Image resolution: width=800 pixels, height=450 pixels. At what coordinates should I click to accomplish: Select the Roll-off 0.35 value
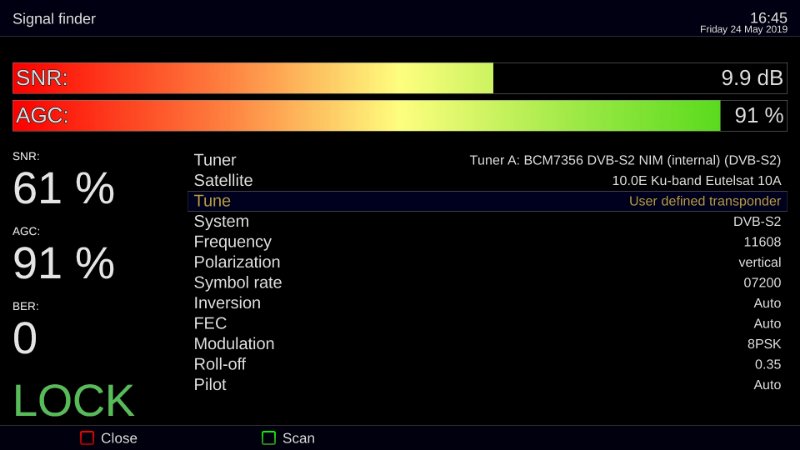[x=767, y=364]
